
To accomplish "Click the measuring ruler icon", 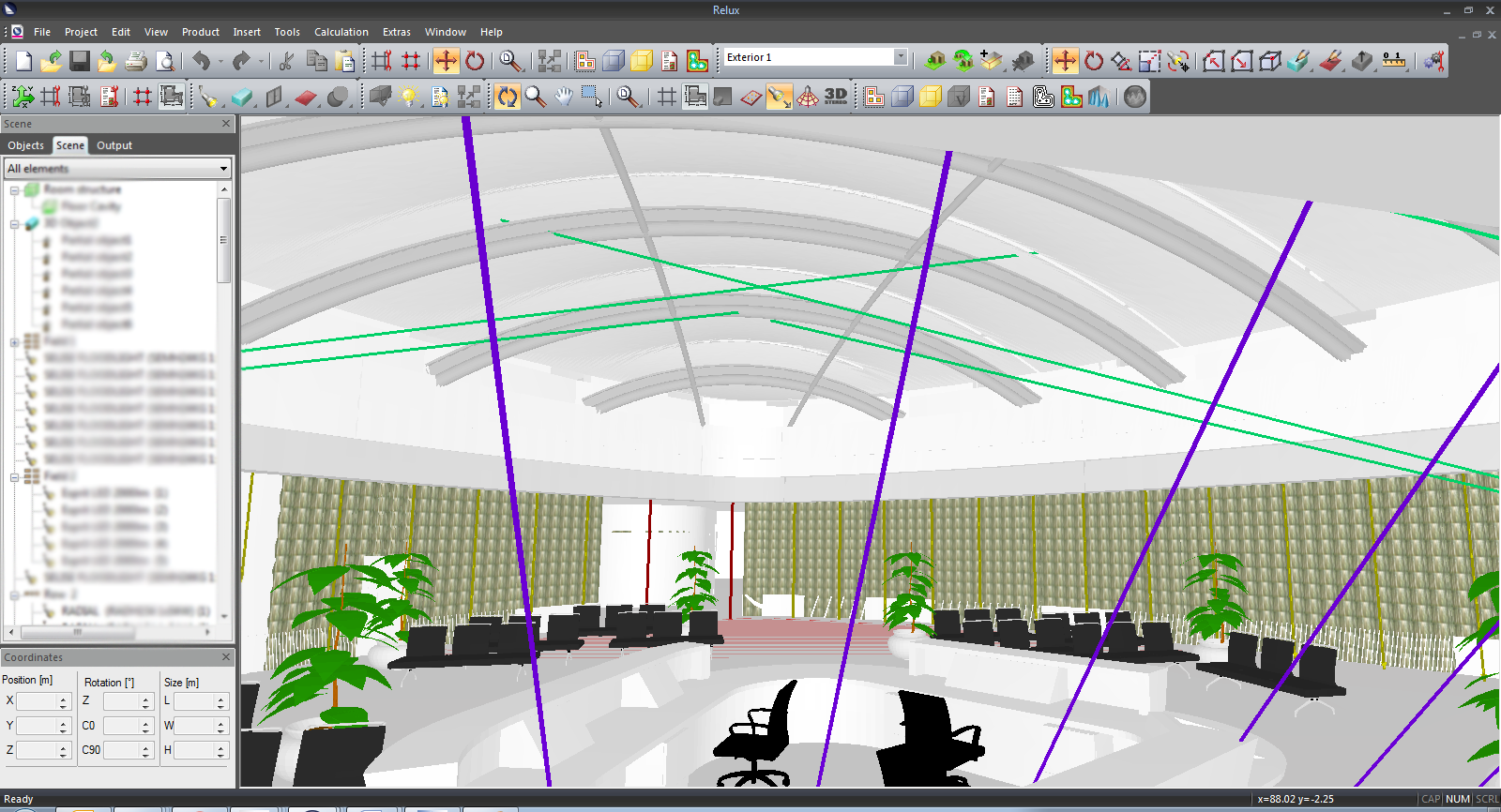I will (x=1394, y=62).
